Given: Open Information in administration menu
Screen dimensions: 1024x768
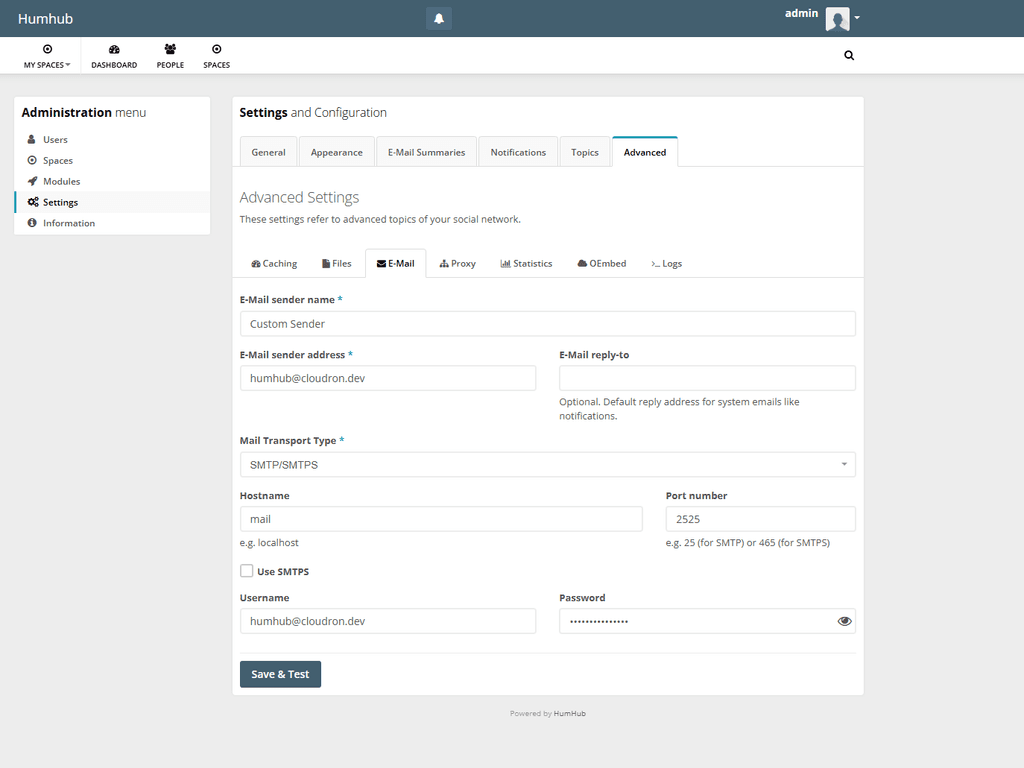Looking at the screenshot, I should click(x=68, y=223).
